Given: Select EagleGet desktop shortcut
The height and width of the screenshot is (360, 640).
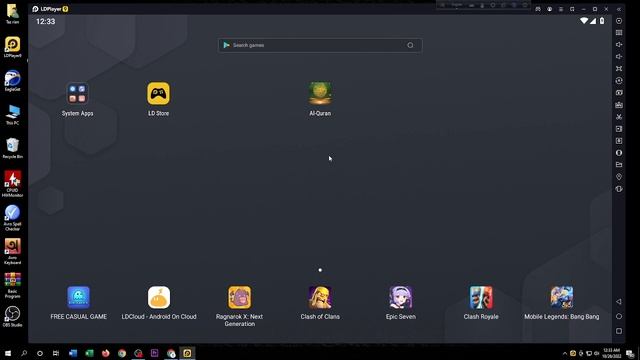Looking at the screenshot, I should pos(13,81).
